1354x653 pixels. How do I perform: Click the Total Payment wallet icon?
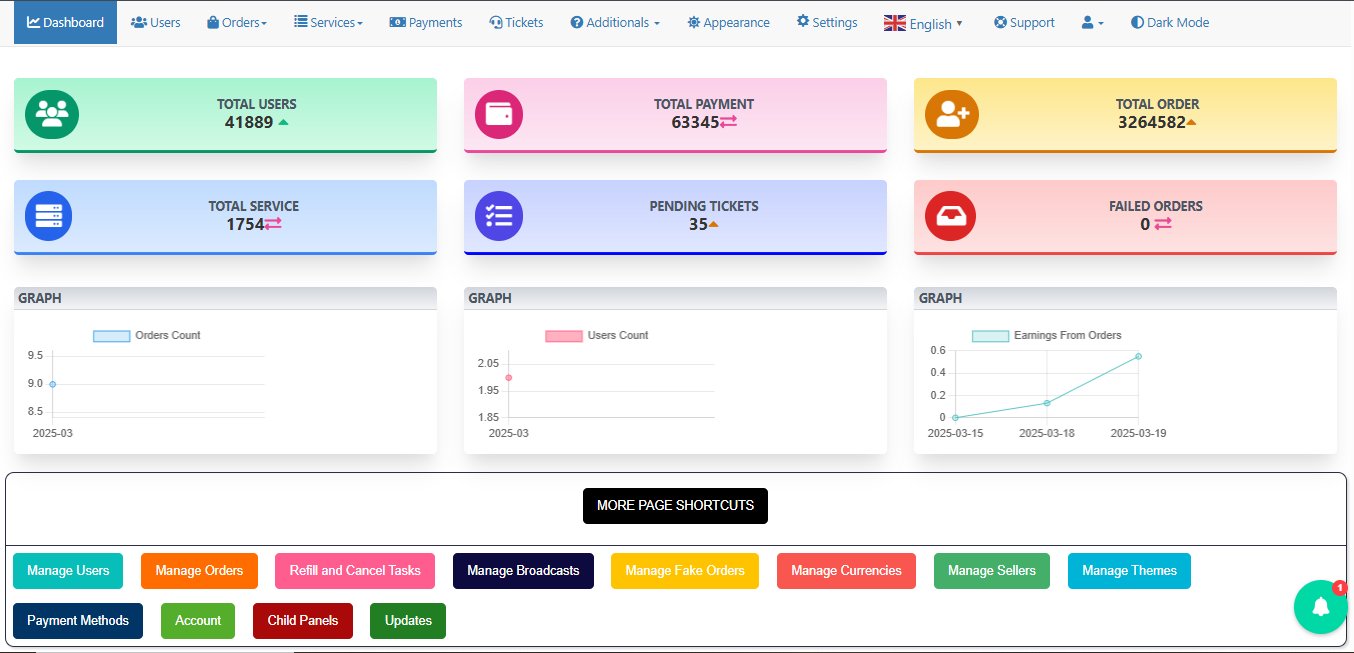498,114
